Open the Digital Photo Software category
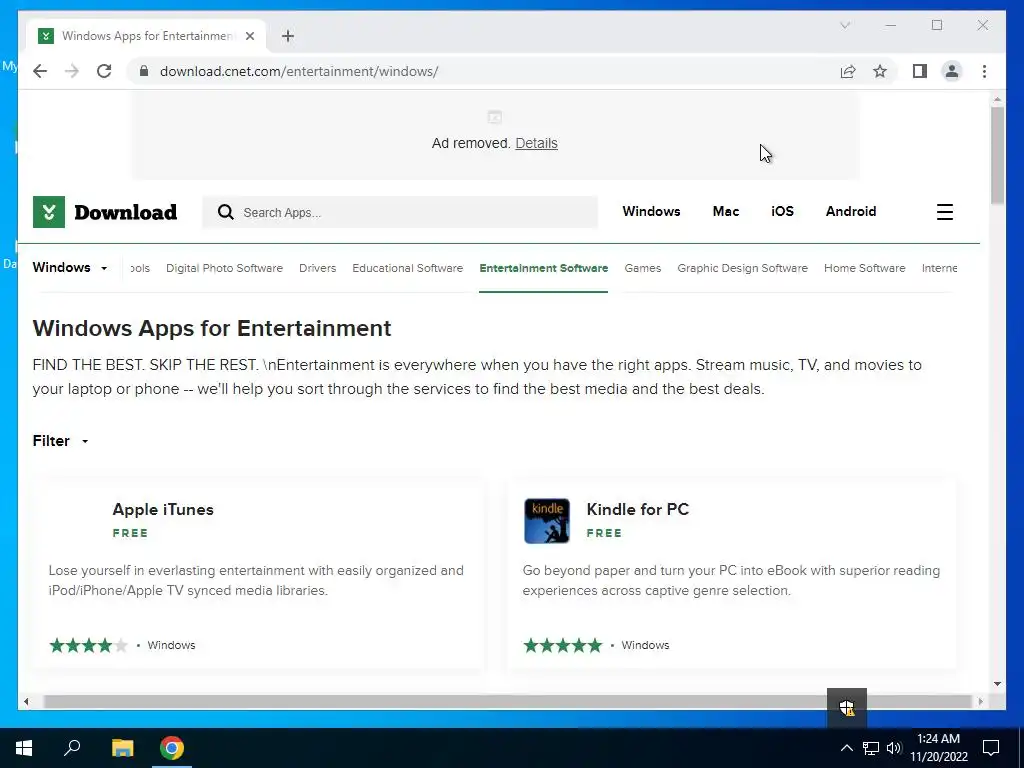This screenshot has height=768, width=1024. click(x=224, y=268)
